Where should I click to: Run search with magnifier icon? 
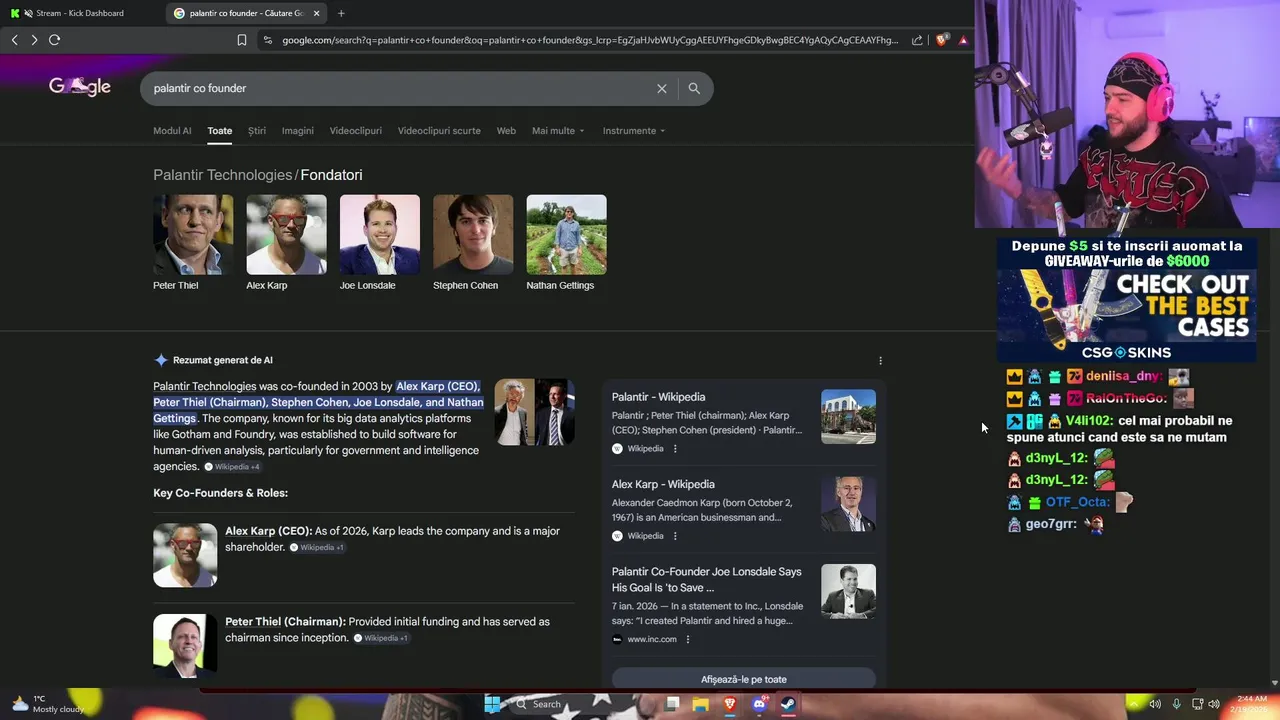[x=694, y=88]
